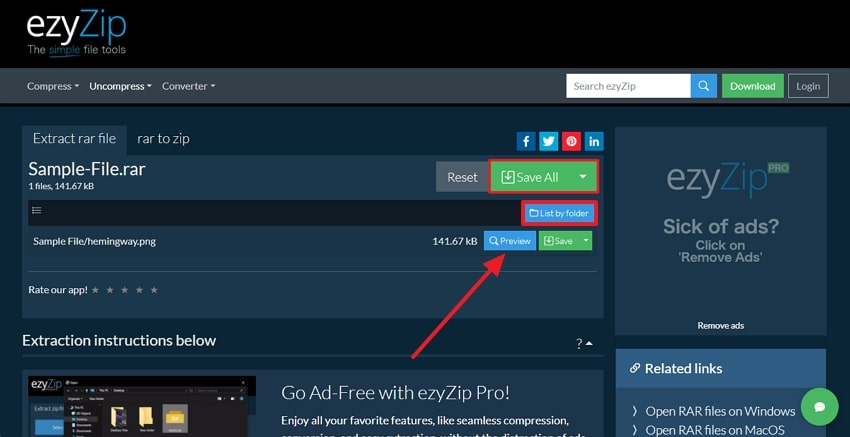The height and width of the screenshot is (437, 850).
Task: Click Sample File/hemingway.png file name
Action: tap(94, 241)
